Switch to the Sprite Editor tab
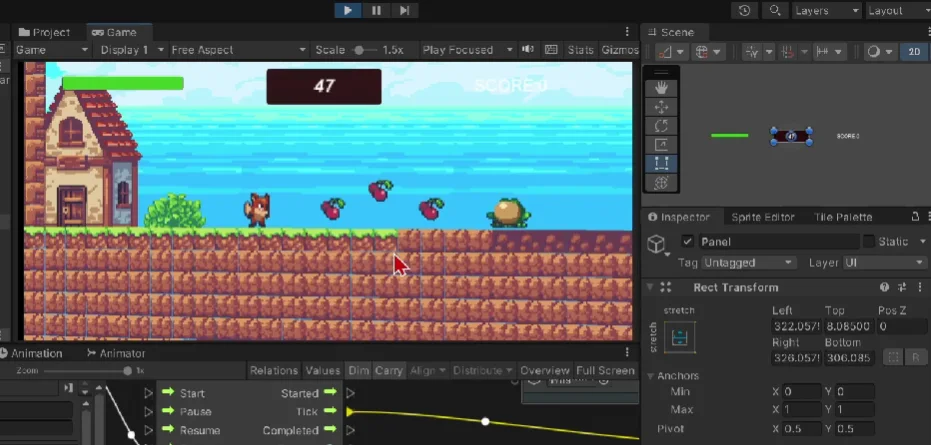Image resolution: width=931 pixels, height=445 pixels. click(x=763, y=217)
